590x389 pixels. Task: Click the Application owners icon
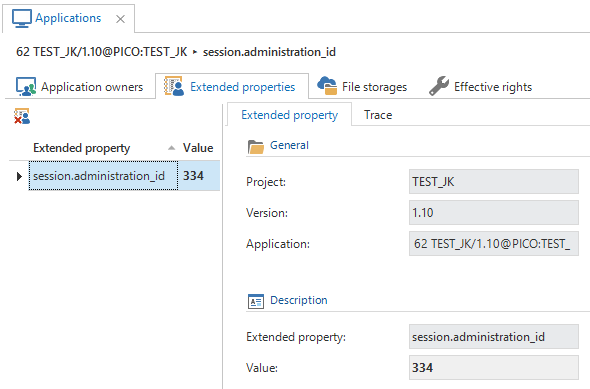click(x=26, y=86)
